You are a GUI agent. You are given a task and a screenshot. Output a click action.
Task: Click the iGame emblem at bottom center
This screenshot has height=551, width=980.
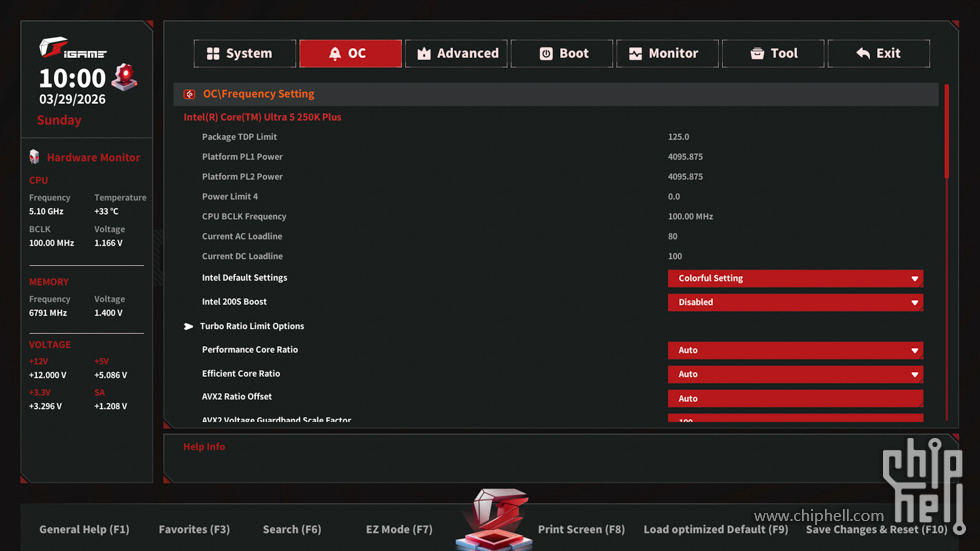point(494,519)
